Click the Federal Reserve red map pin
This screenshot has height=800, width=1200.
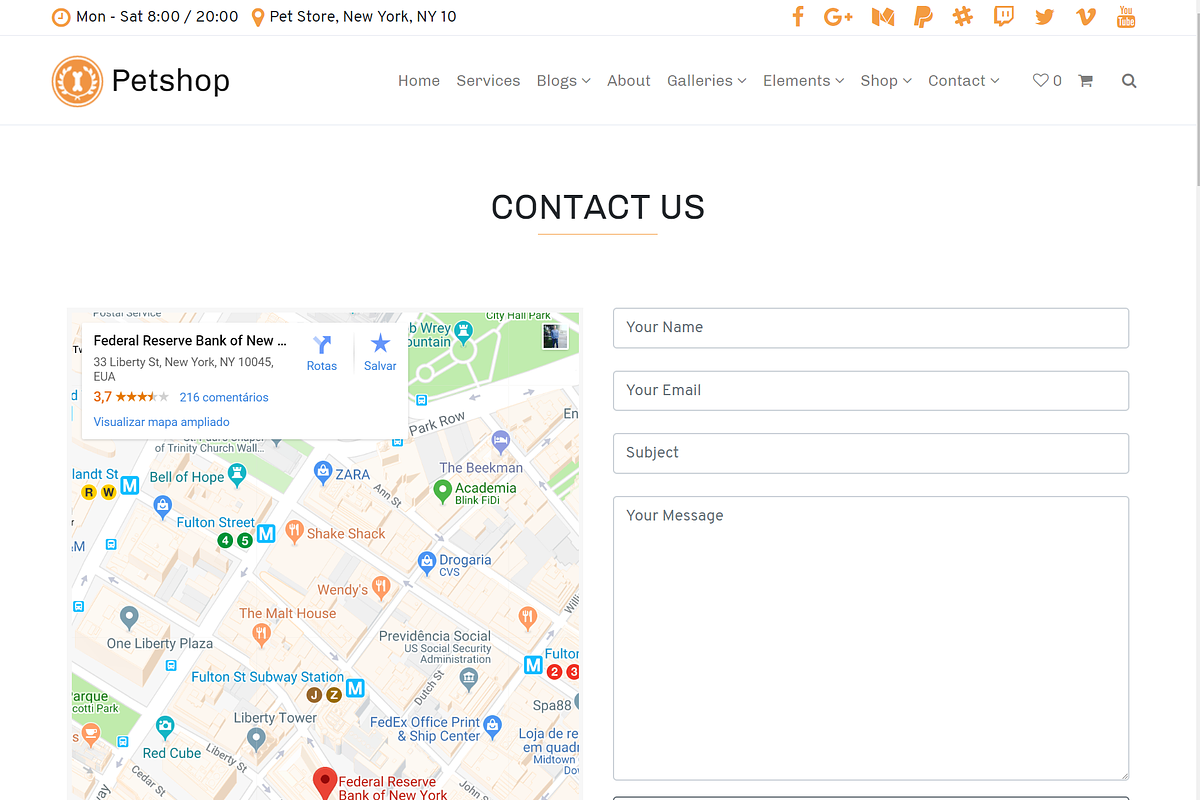coord(324,783)
